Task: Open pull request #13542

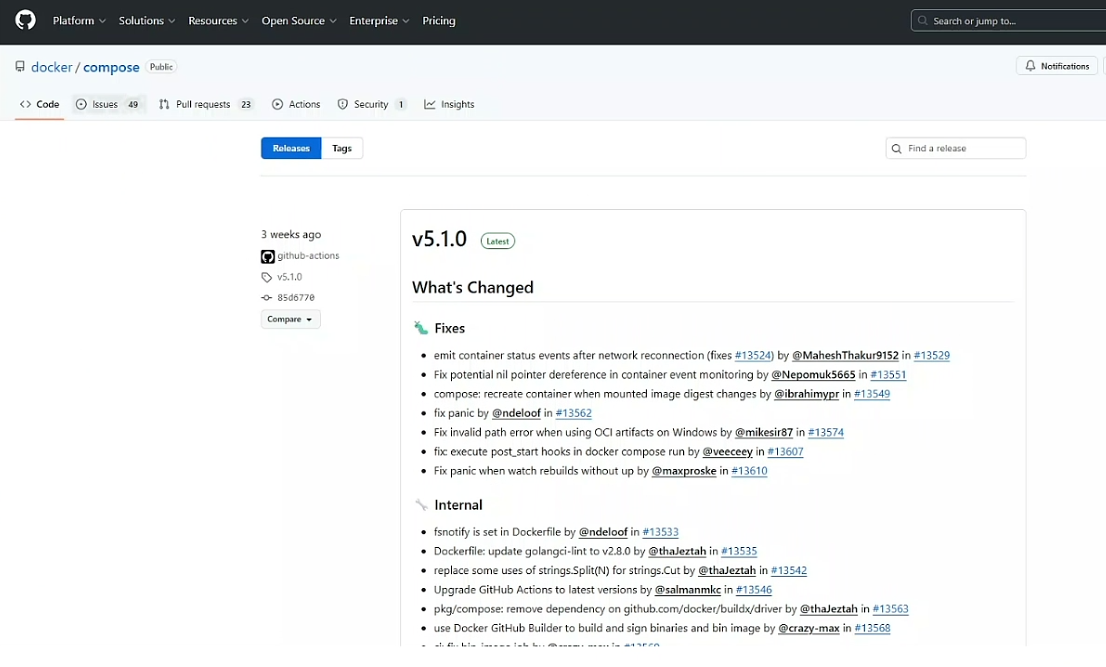Action: click(x=789, y=570)
